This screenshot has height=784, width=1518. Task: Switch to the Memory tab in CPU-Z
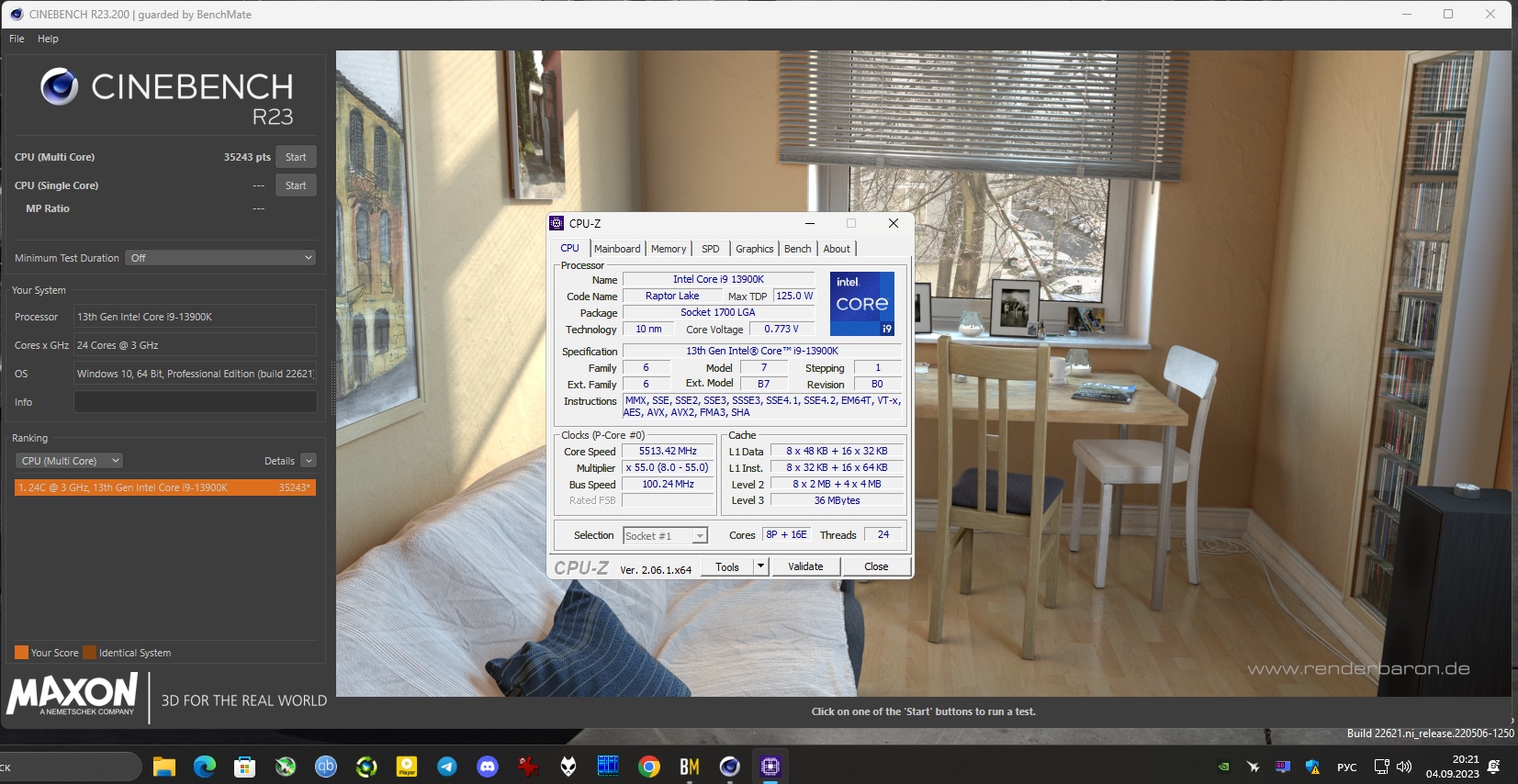[669, 249]
